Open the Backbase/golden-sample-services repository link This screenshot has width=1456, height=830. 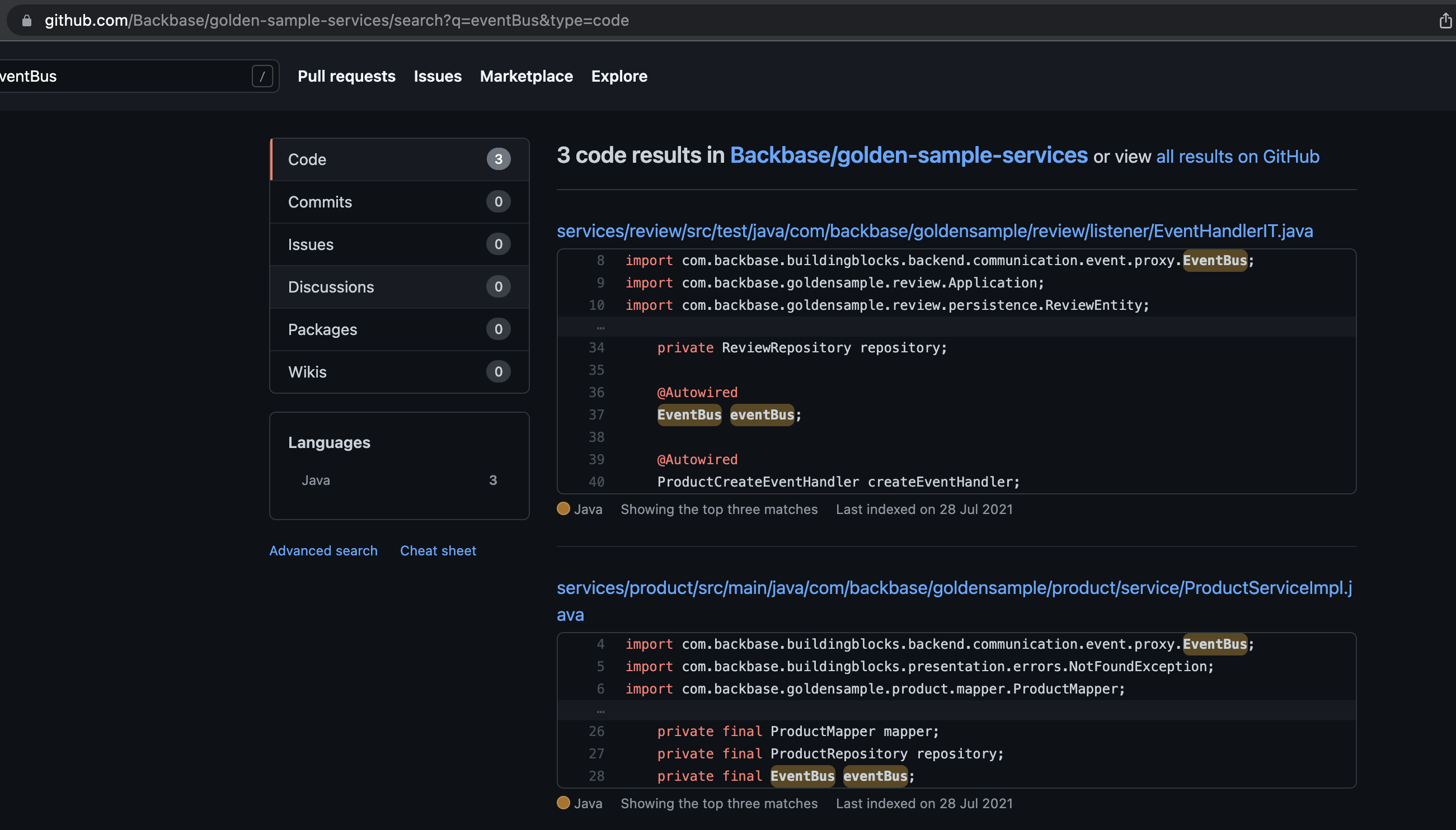[x=909, y=155]
